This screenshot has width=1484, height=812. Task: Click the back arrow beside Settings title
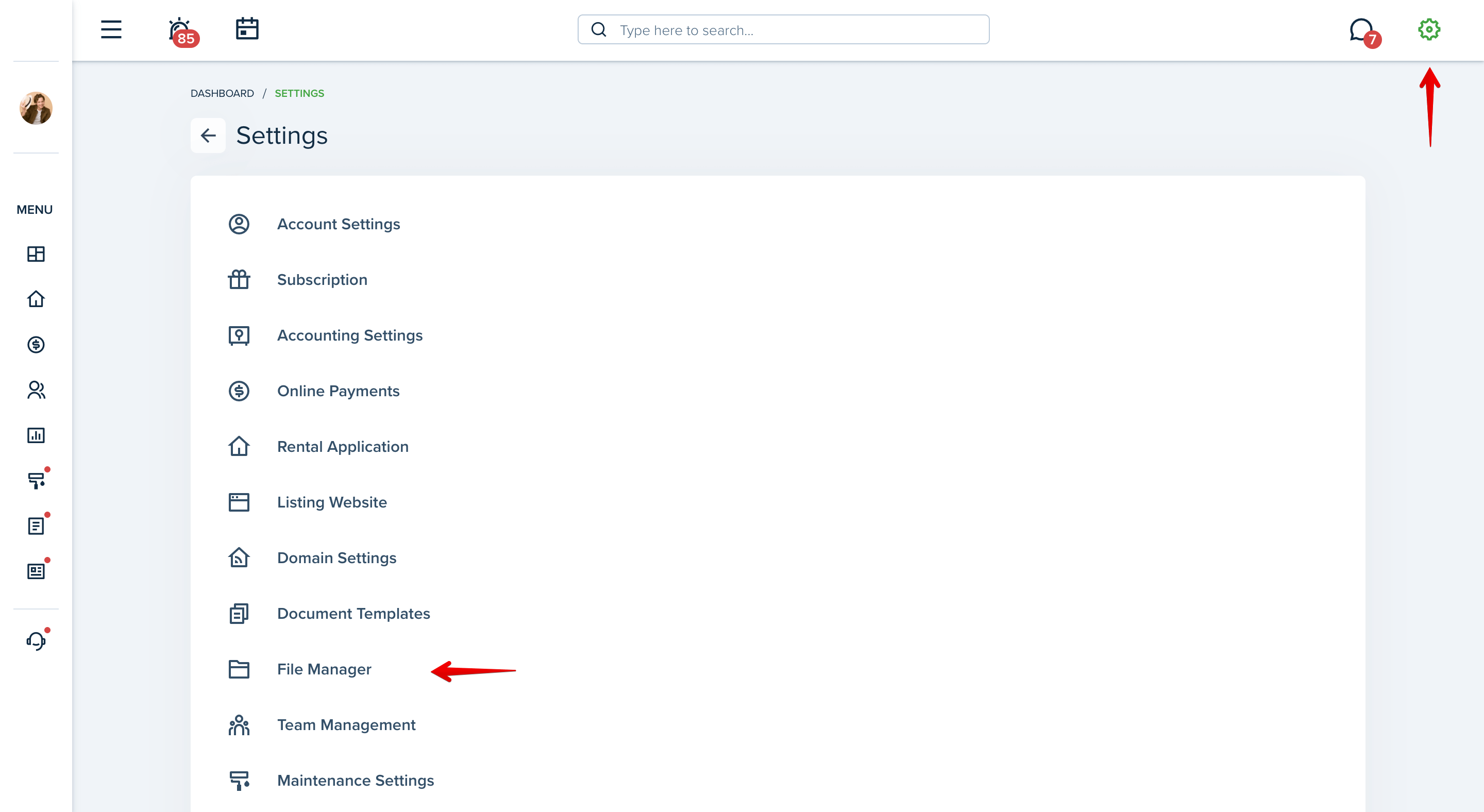click(208, 136)
